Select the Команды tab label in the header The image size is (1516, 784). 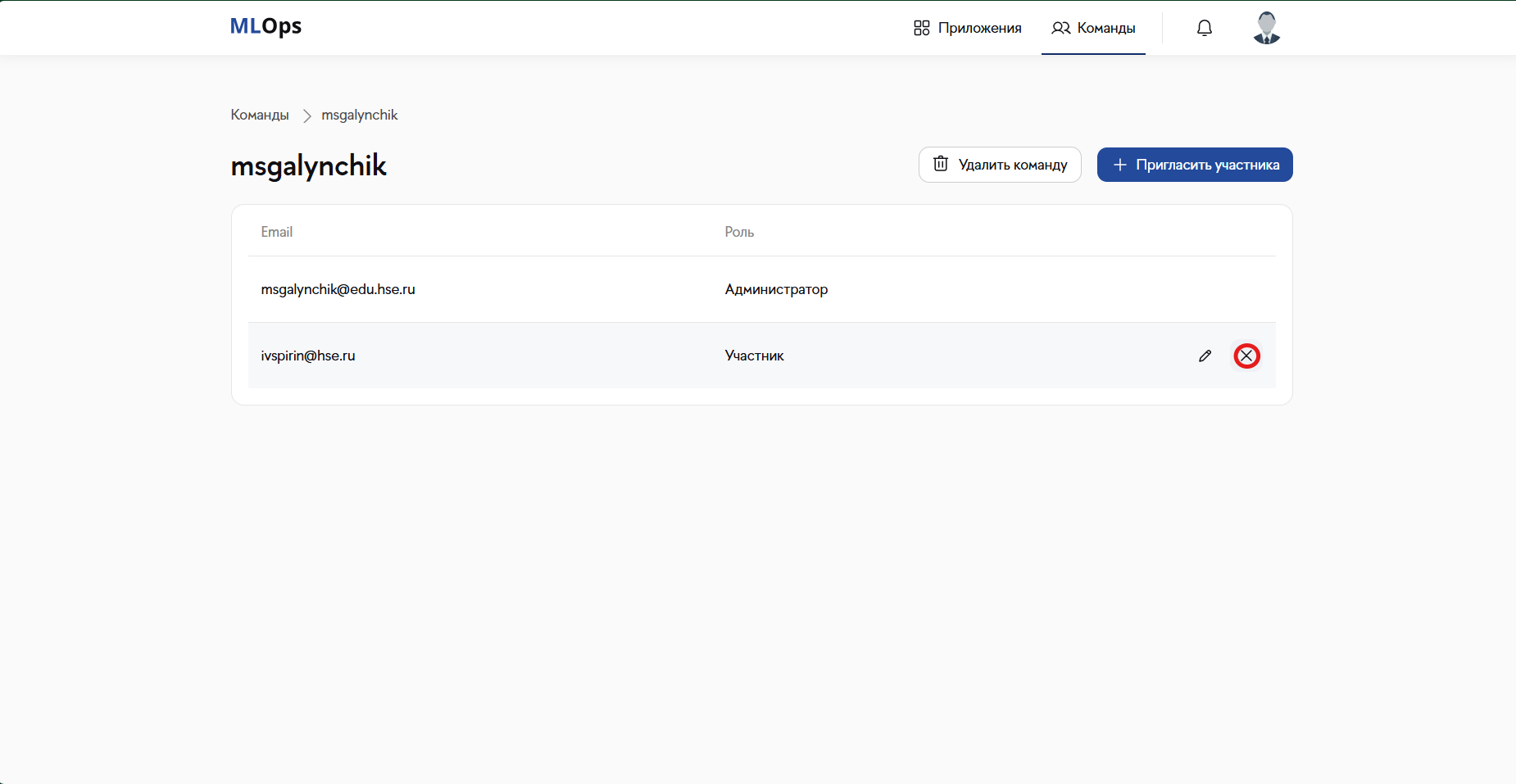coord(1105,28)
